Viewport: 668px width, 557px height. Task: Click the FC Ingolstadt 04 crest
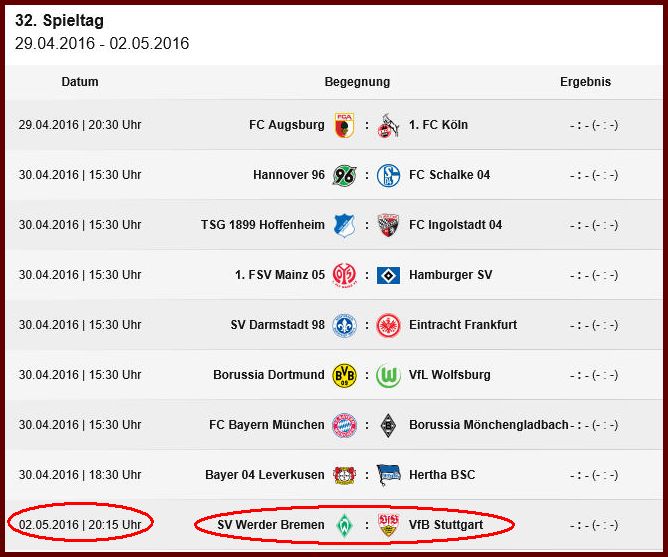pos(388,225)
